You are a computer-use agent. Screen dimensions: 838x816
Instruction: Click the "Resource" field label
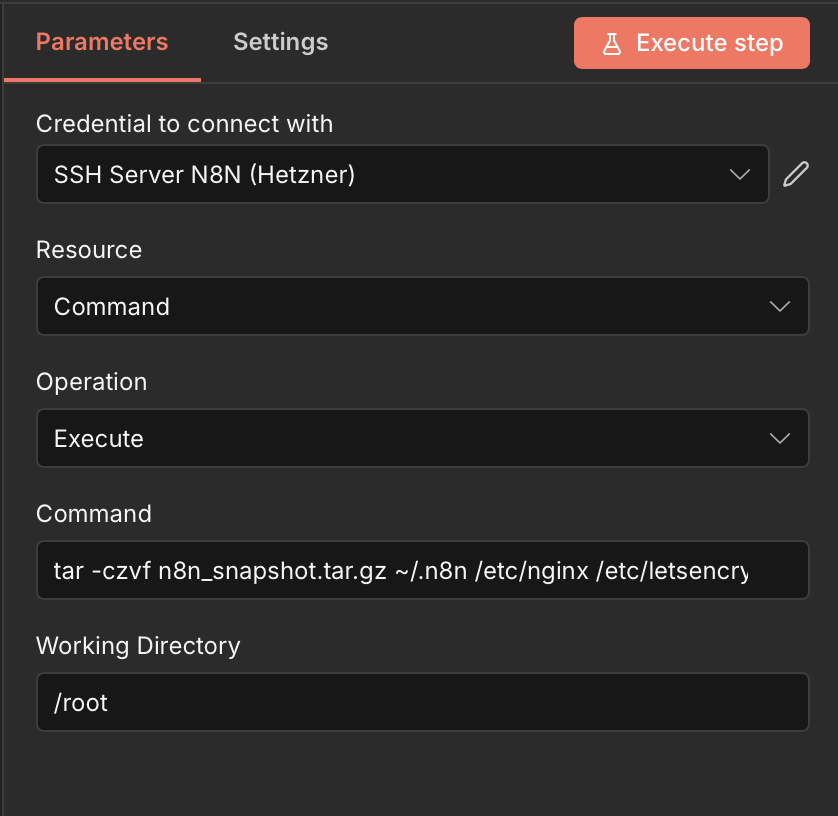tap(89, 249)
